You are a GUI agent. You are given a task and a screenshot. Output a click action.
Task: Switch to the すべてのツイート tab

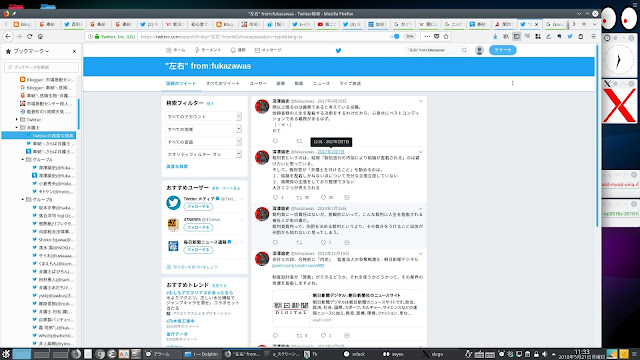pyautogui.click(x=223, y=83)
